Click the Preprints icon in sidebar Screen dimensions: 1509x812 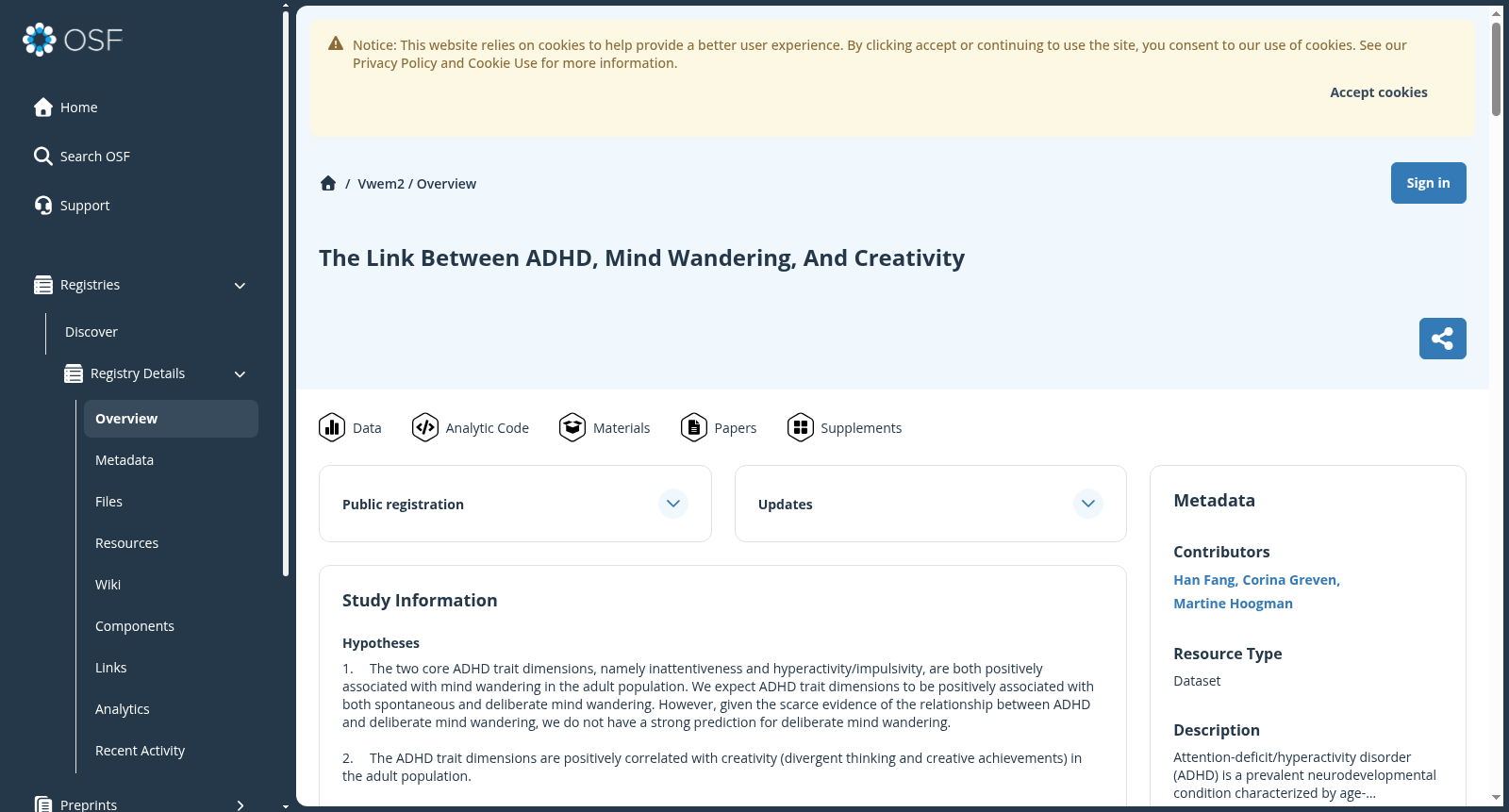(x=43, y=804)
